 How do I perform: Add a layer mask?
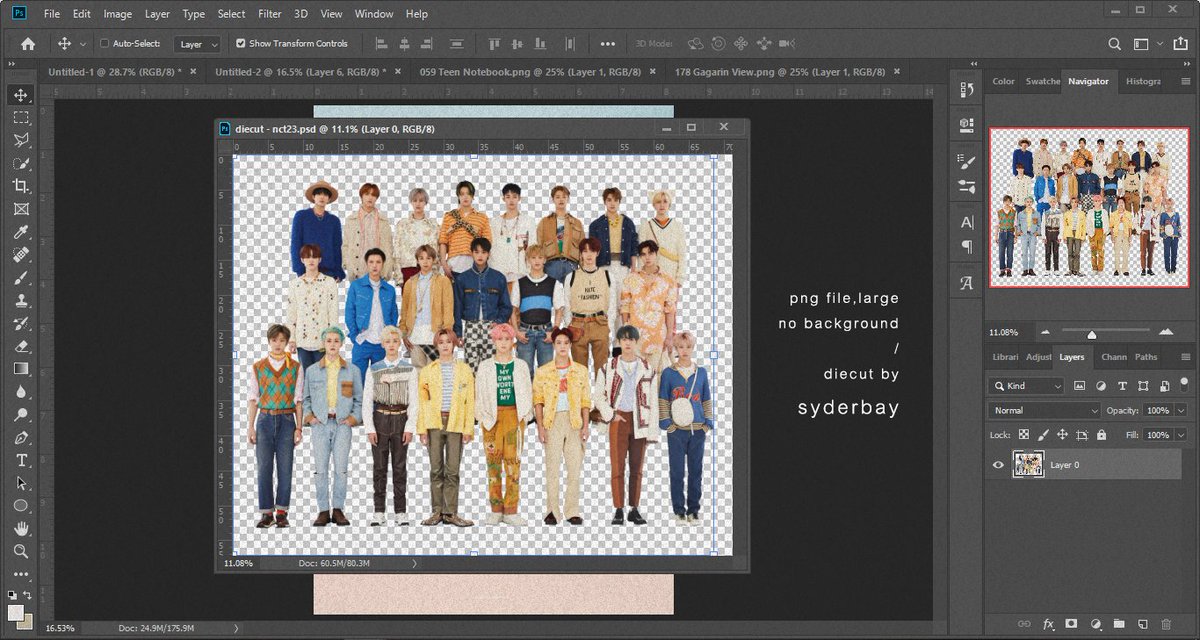pos(1071,624)
